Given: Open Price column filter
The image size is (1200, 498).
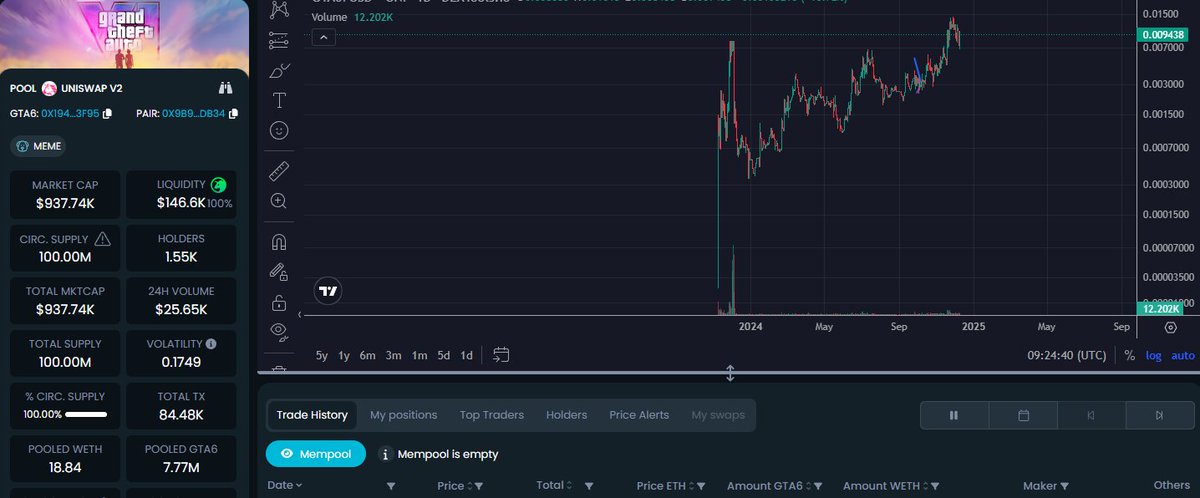Looking at the screenshot, I should click(x=481, y=486).
